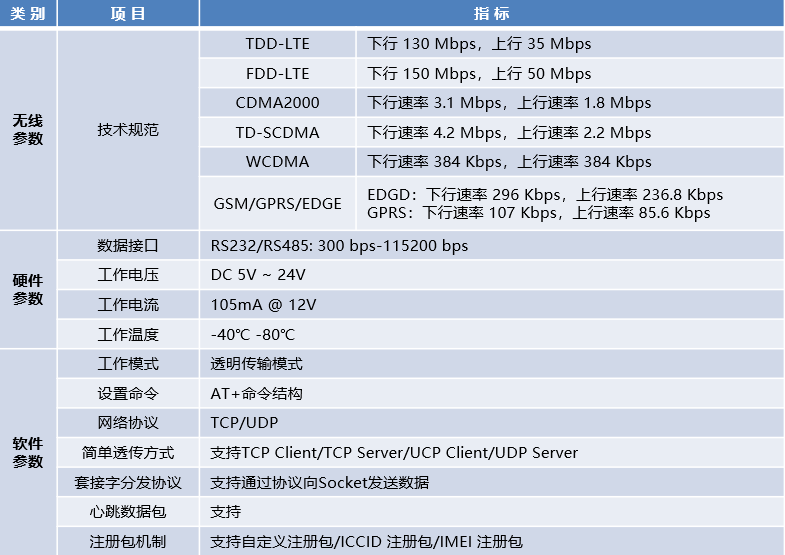Click the 注册包机制 row label
Viewport: 785px width, 555px height.
pyautogui.click(x=128, y=541)
